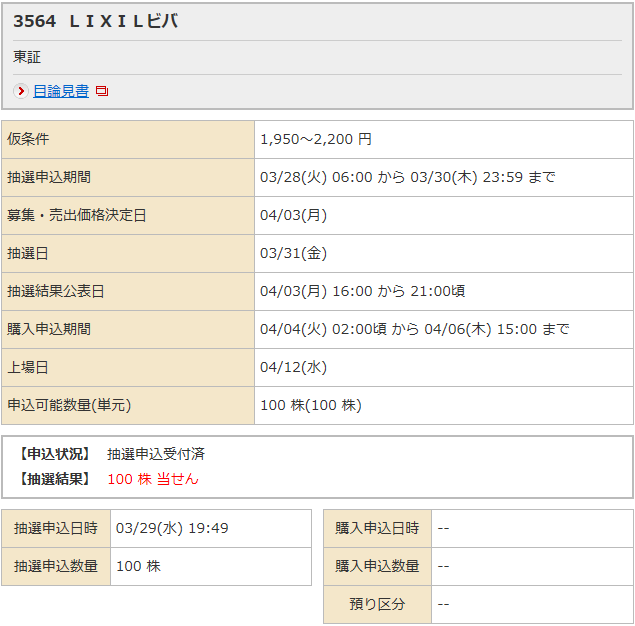The image size is (635, 626).
Task: Select the 抽選日 label cell
Action: [128, 253]
